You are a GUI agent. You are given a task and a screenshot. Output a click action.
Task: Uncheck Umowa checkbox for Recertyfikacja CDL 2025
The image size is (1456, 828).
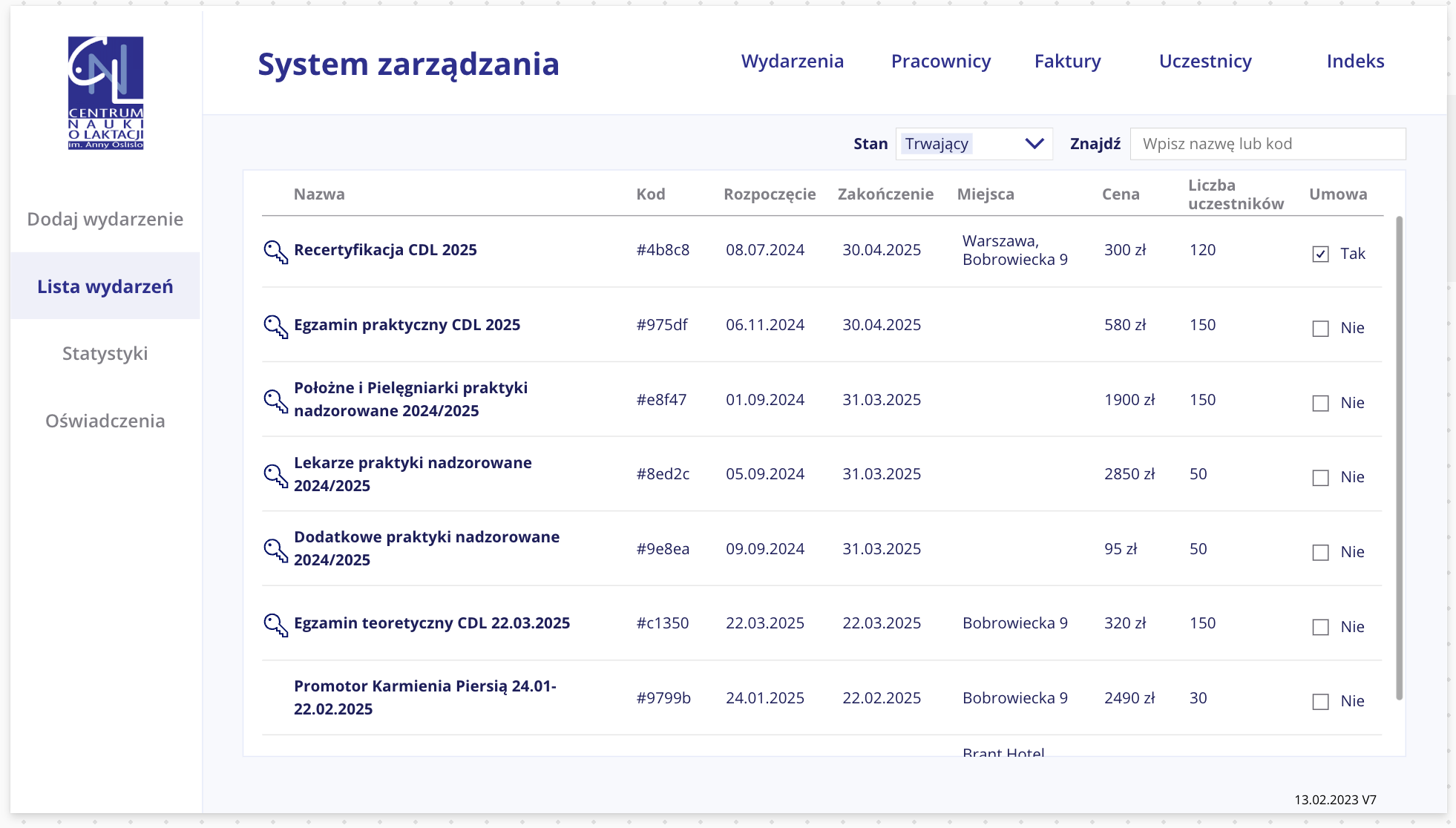(1321, 254)
